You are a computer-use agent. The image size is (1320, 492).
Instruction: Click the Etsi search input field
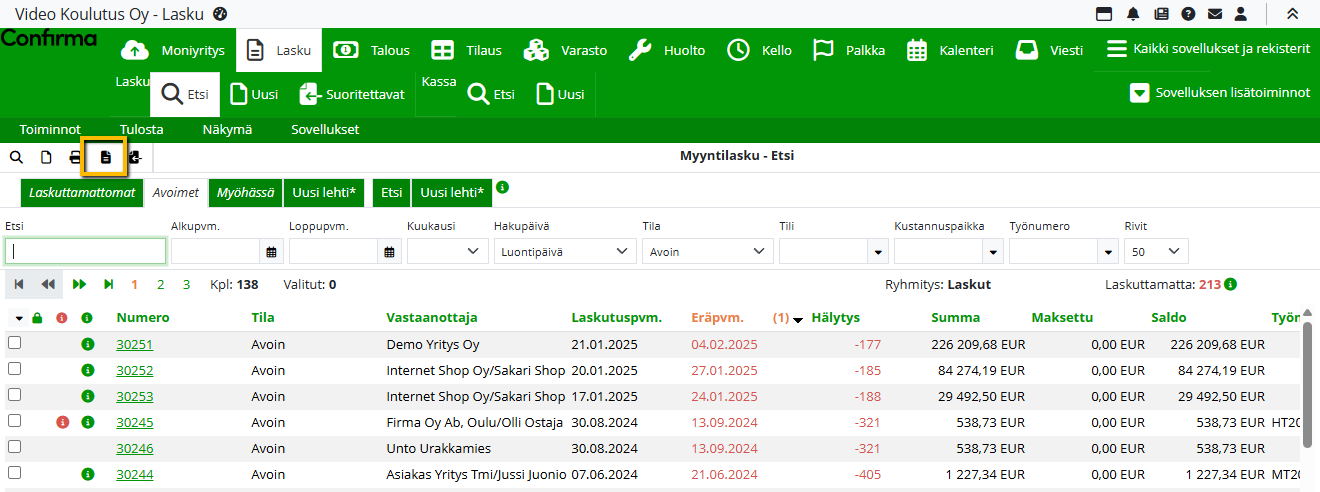(x=85, y=252)
